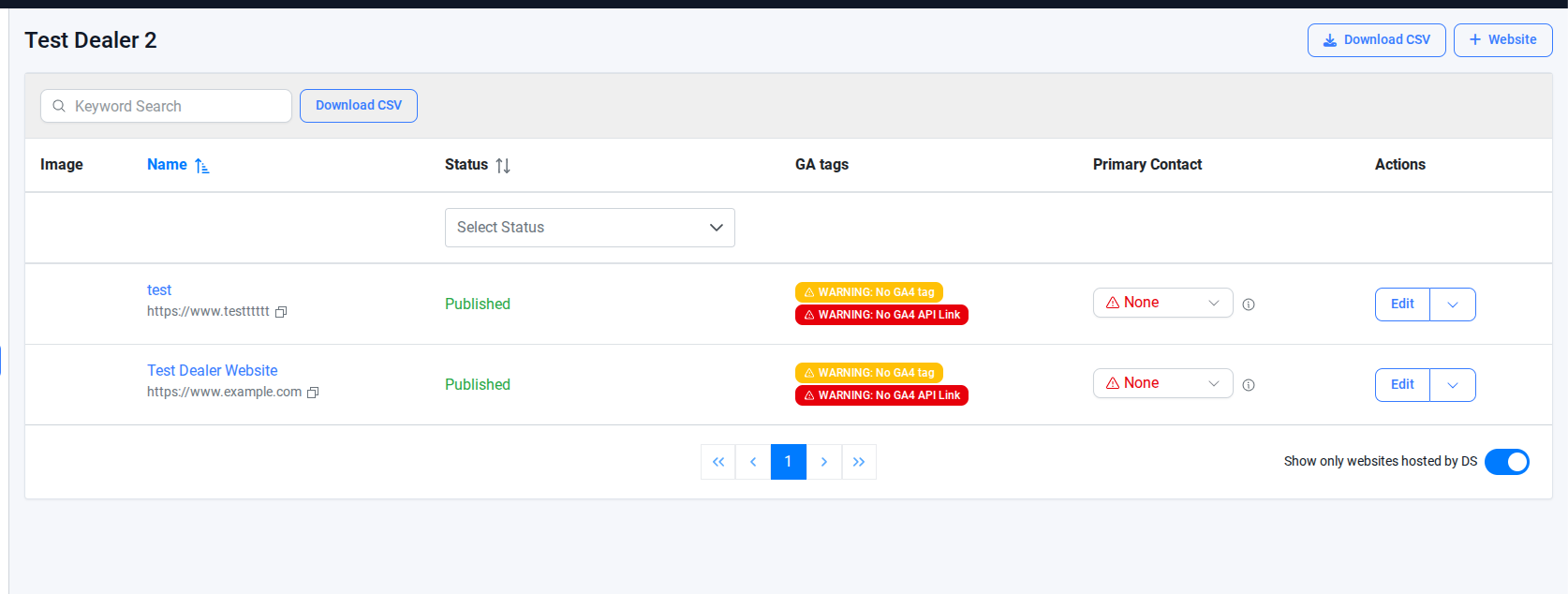Open the Test Dealer Website link
The width and height of the screenshot is (1568, 594).
click(213, 371)
